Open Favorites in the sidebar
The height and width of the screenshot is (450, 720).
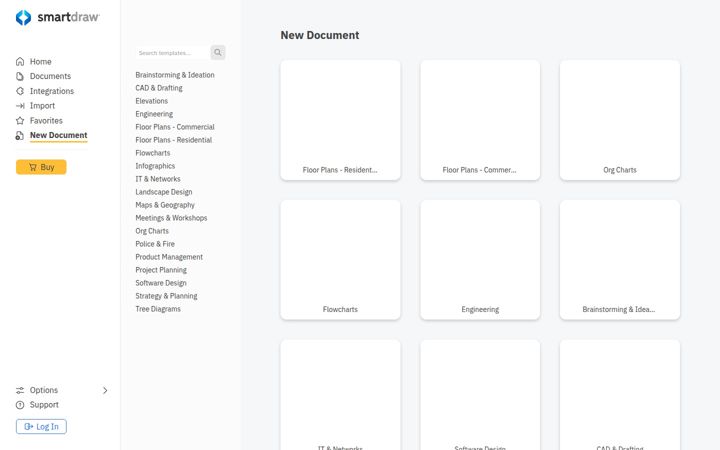click(46, 121)
